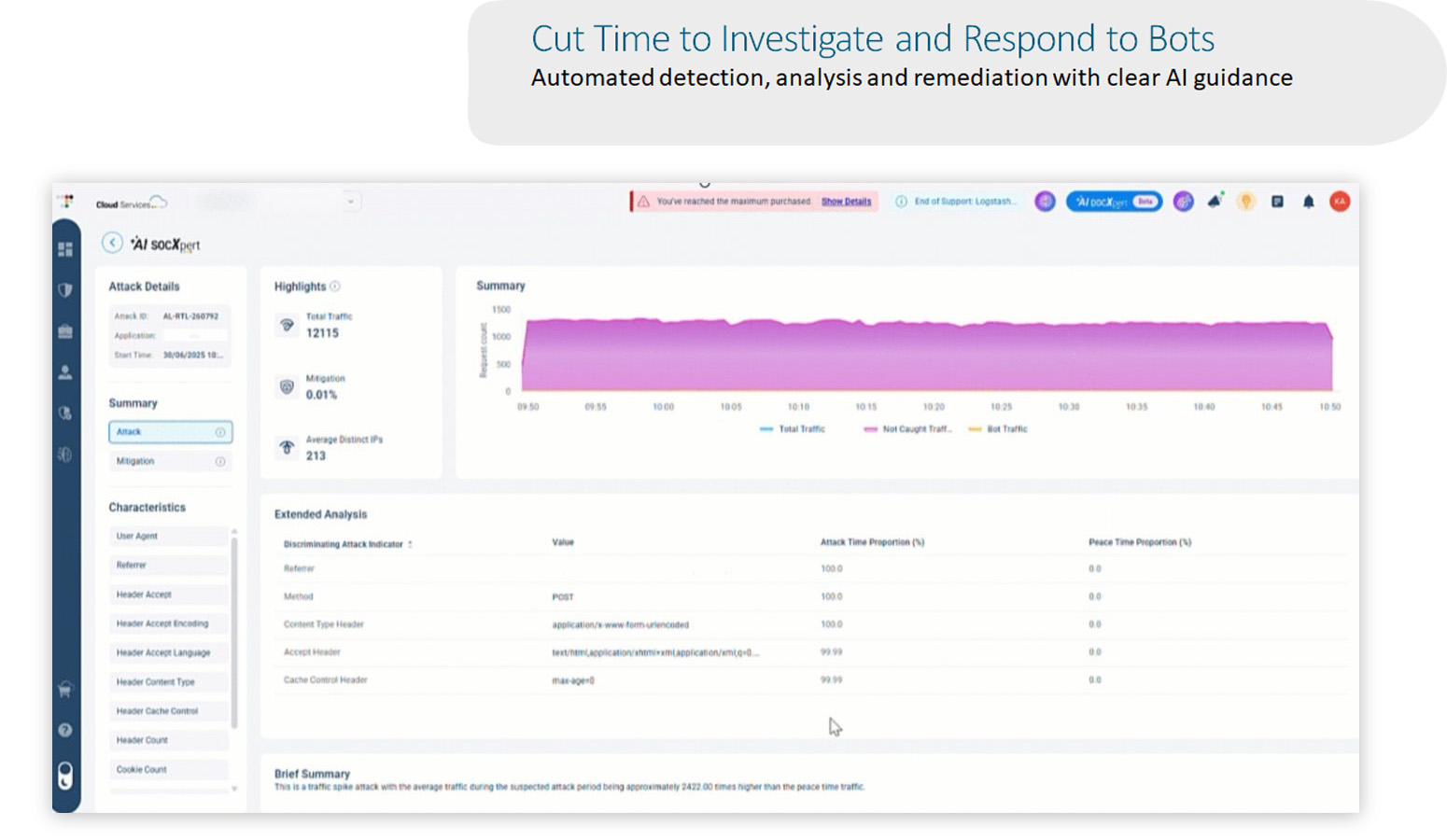Open the briefcase icon in left sidebar
This screenshot has width=1447, height=840.
[x=65, y=331]
